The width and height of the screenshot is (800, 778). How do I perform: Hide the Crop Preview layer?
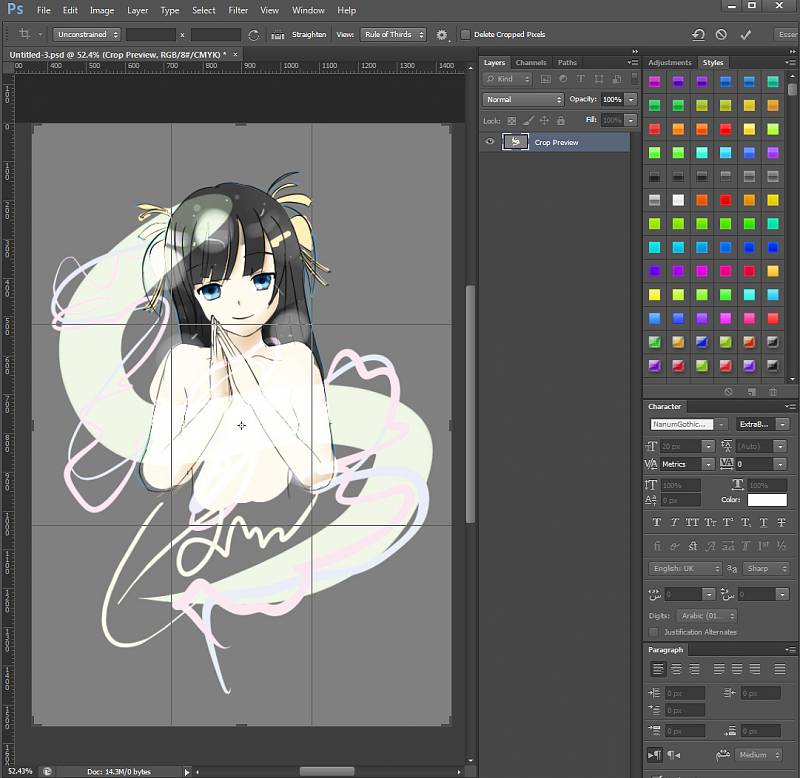(490, 142)
